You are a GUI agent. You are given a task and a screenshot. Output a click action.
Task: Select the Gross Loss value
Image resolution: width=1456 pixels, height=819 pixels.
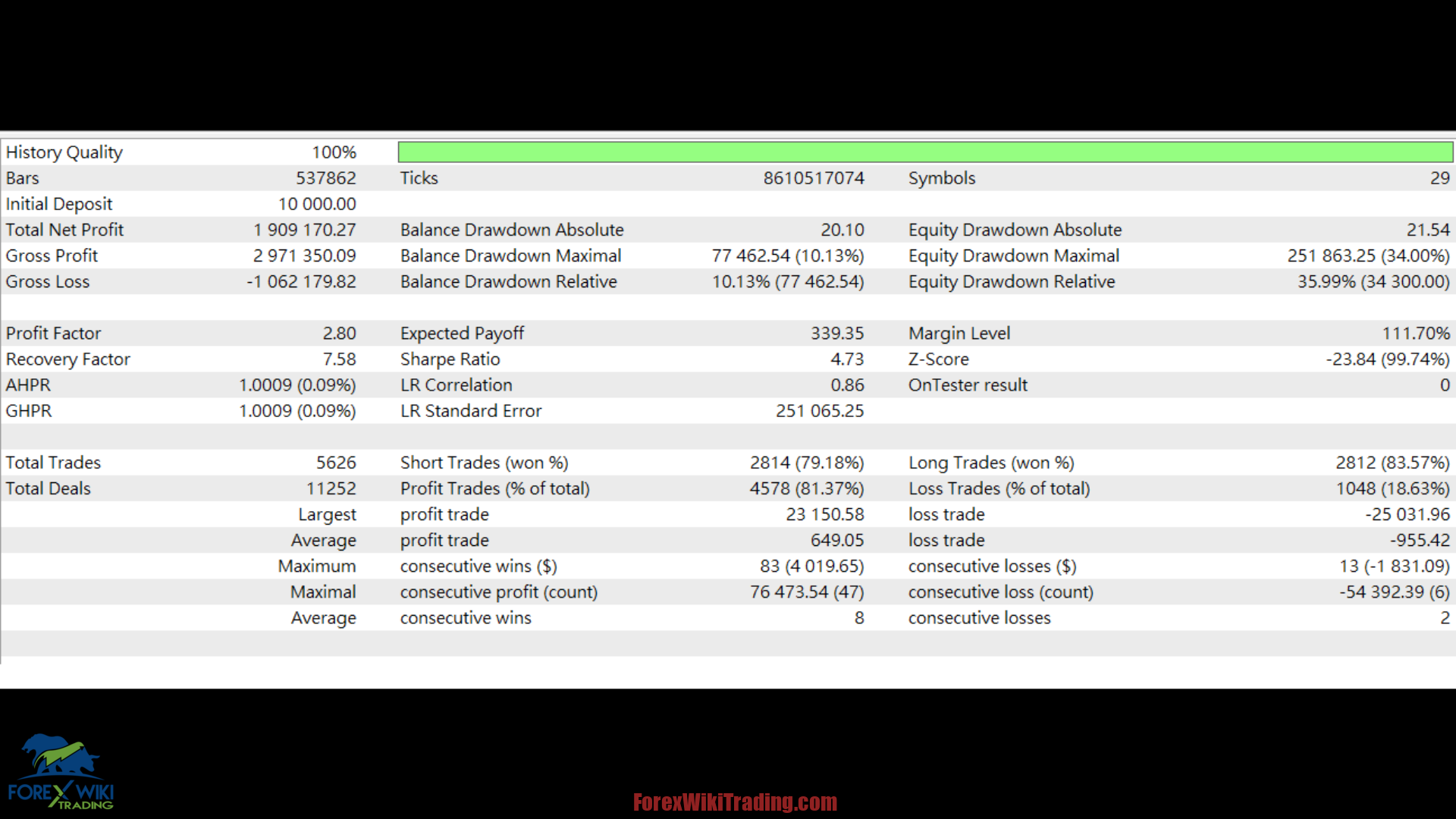point(301,281)
